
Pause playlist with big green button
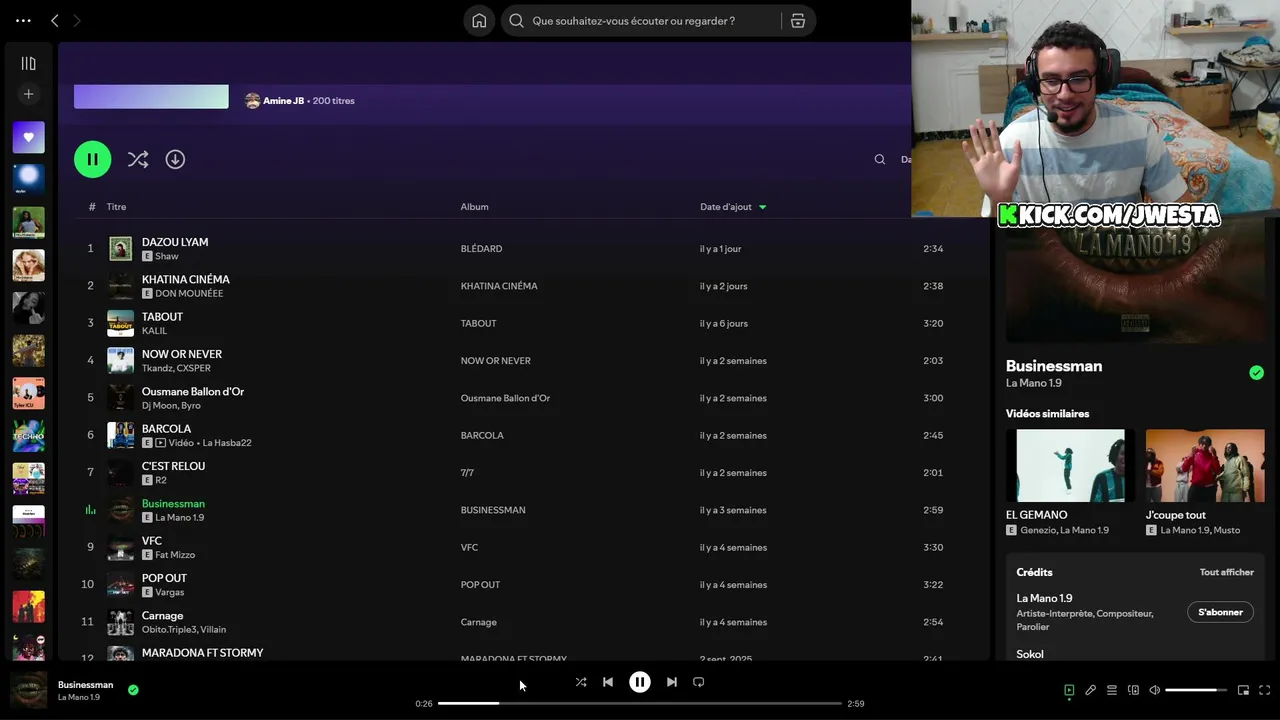click(x=92, y=159)
